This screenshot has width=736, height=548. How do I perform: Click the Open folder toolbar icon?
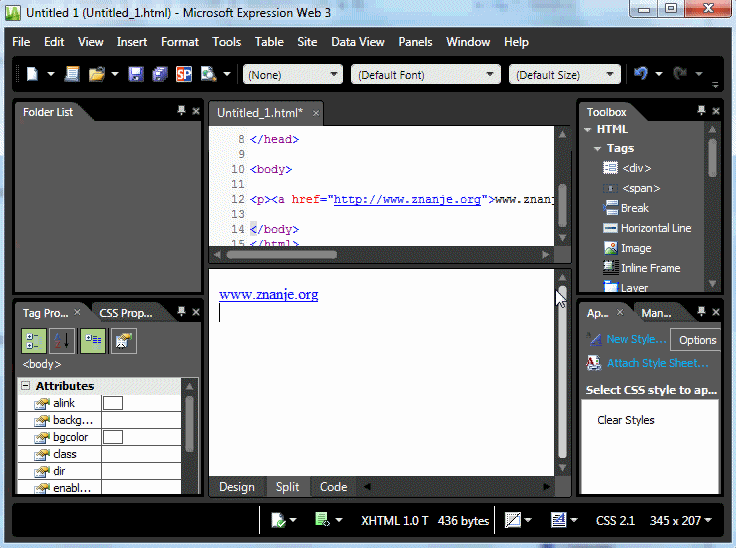(x=97, y=74)
